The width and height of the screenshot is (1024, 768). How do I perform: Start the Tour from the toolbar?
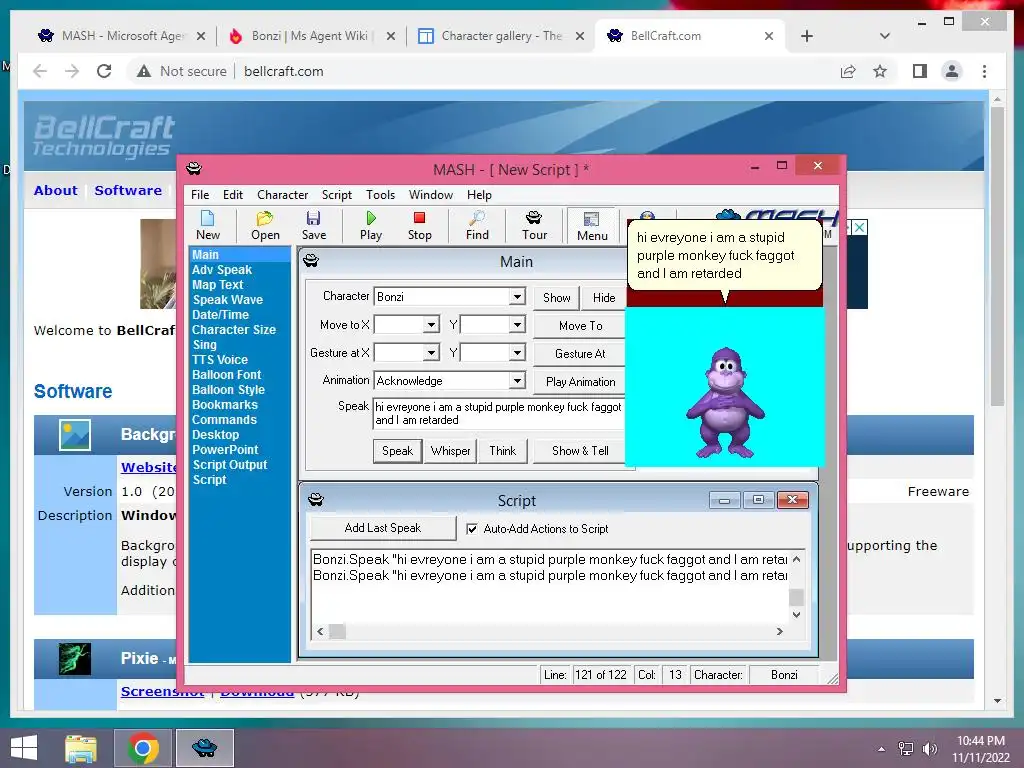534,225
